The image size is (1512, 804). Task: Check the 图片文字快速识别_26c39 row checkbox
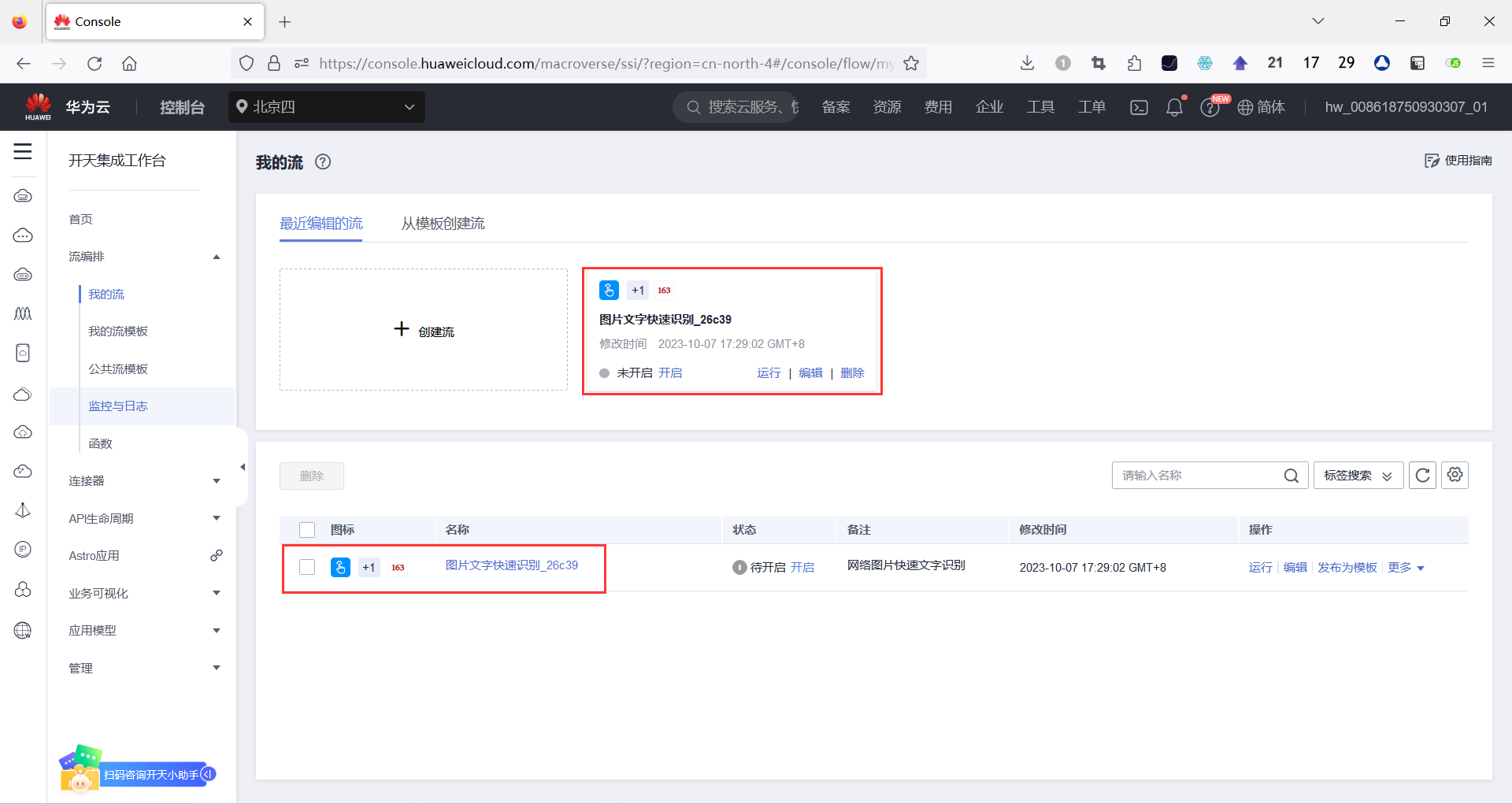pos(307,567)
